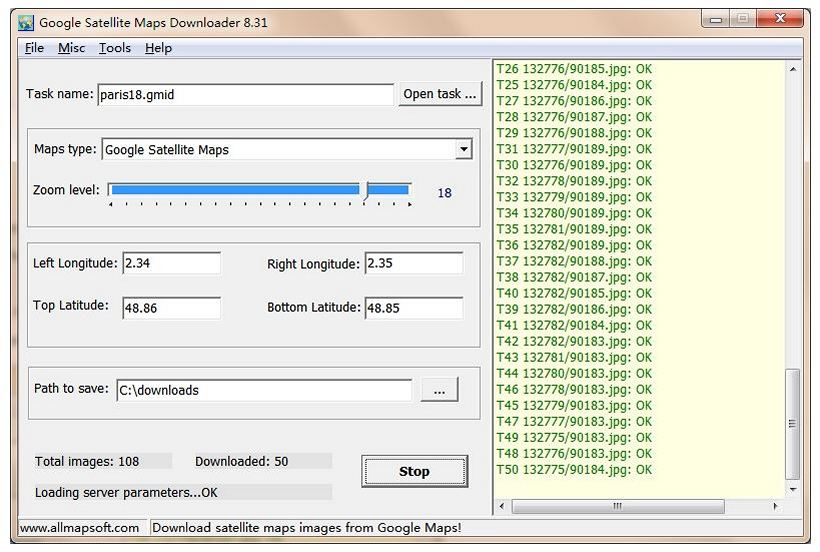
Task: Click log line T39 132782/90186.jpg: OK
Action: pyautogui.click(x=574, y=309)
